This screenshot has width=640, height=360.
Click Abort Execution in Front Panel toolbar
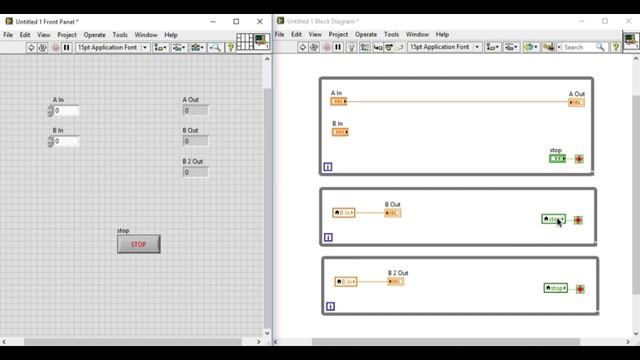[56, 48]
